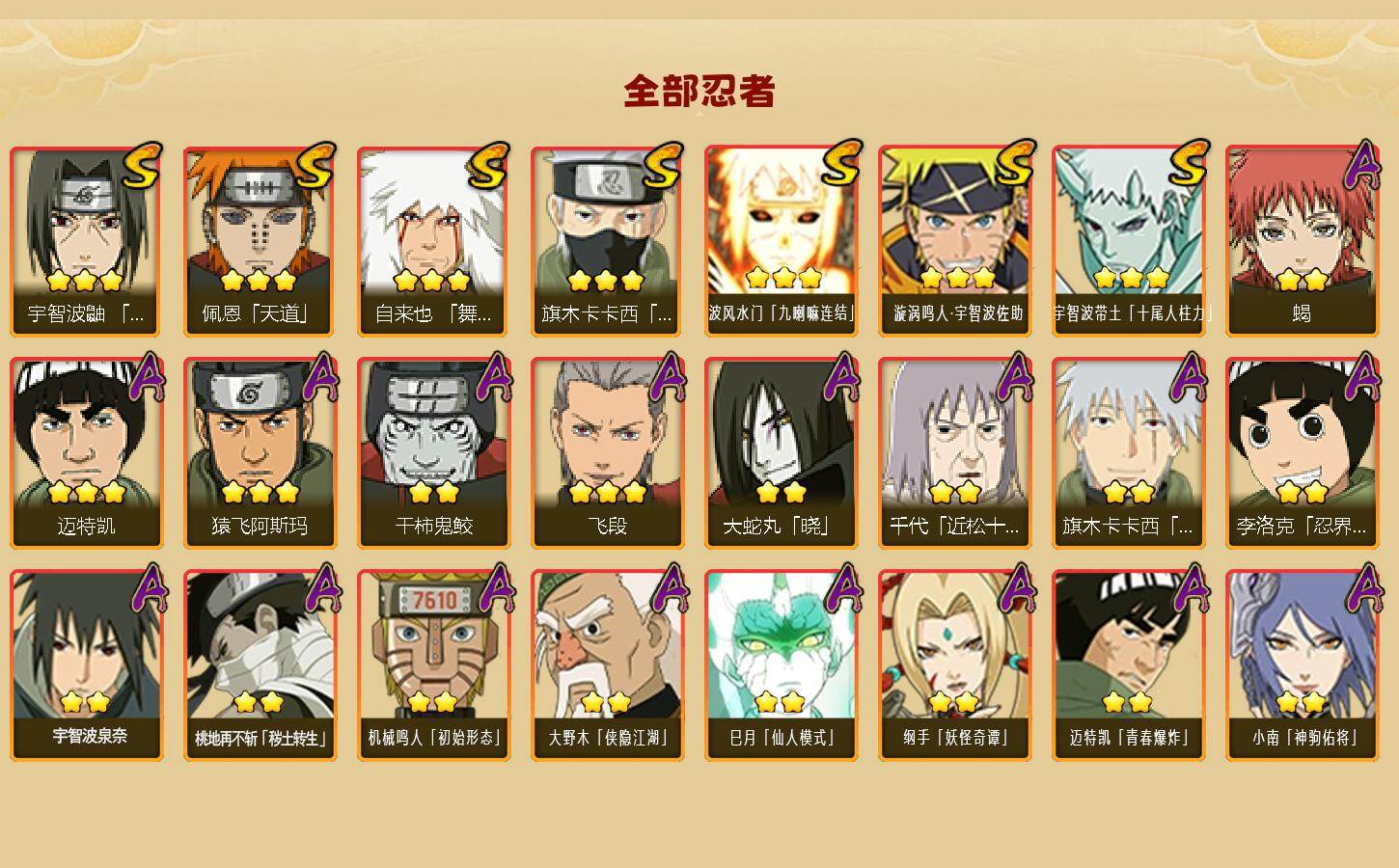Viewport: 1399px width, 868px height.
Task: Select the 纲手「妖怪奇谭」 card
Action: (955, 665)
